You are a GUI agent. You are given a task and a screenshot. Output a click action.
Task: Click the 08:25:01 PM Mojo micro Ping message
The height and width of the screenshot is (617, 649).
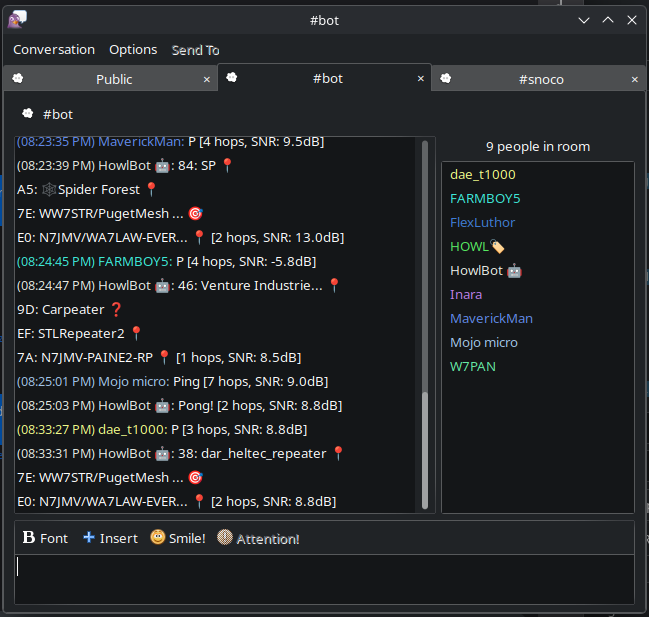pos(172,382)
